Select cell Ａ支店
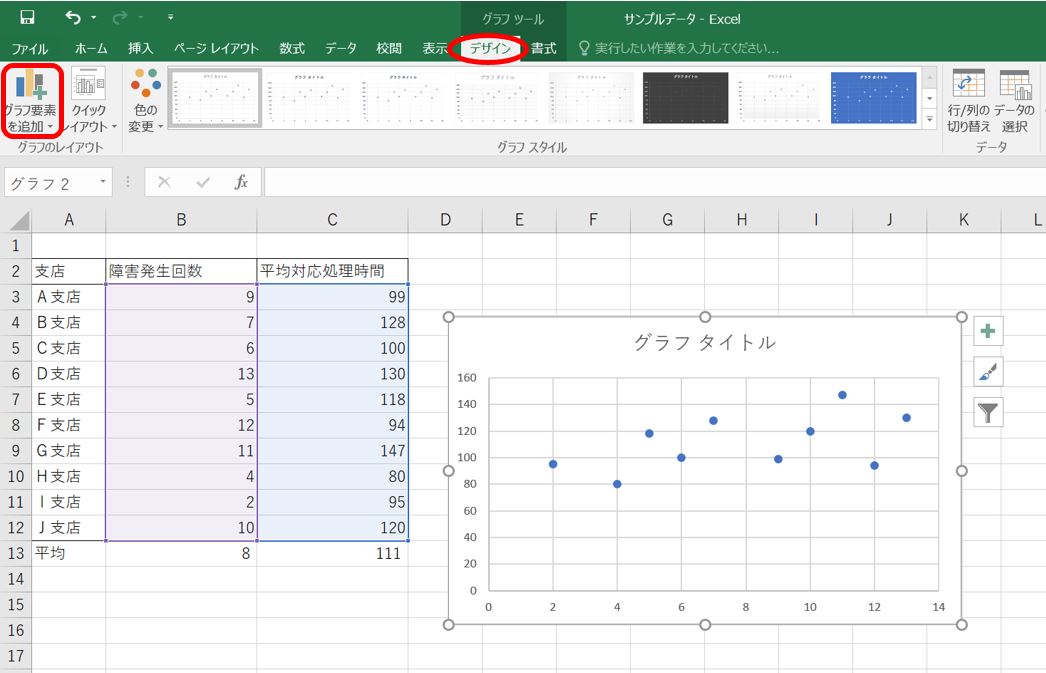Screen dimensions: 1046x673 (69, 297)
